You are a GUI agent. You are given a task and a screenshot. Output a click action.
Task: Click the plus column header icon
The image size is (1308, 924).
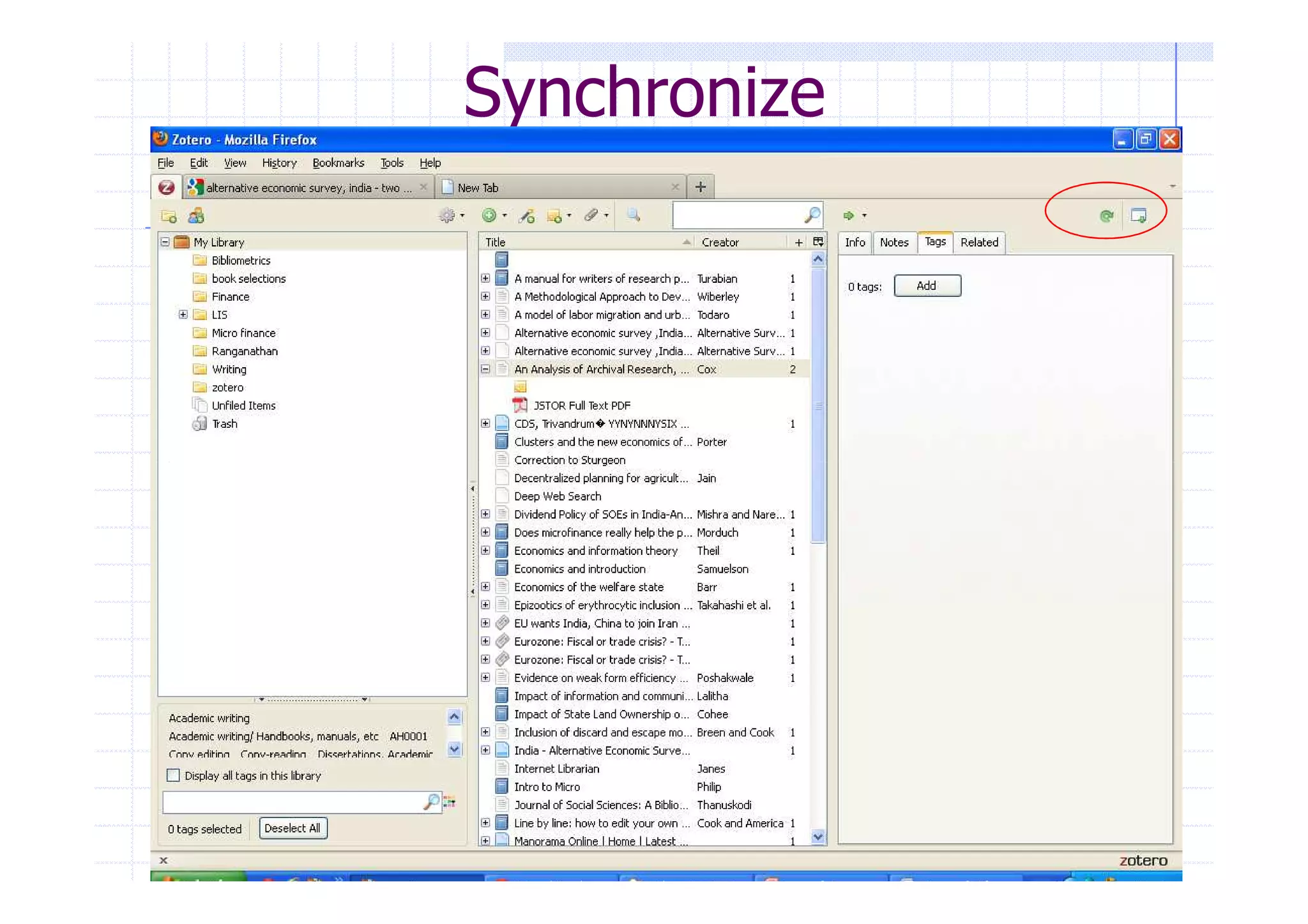[798, 242]
